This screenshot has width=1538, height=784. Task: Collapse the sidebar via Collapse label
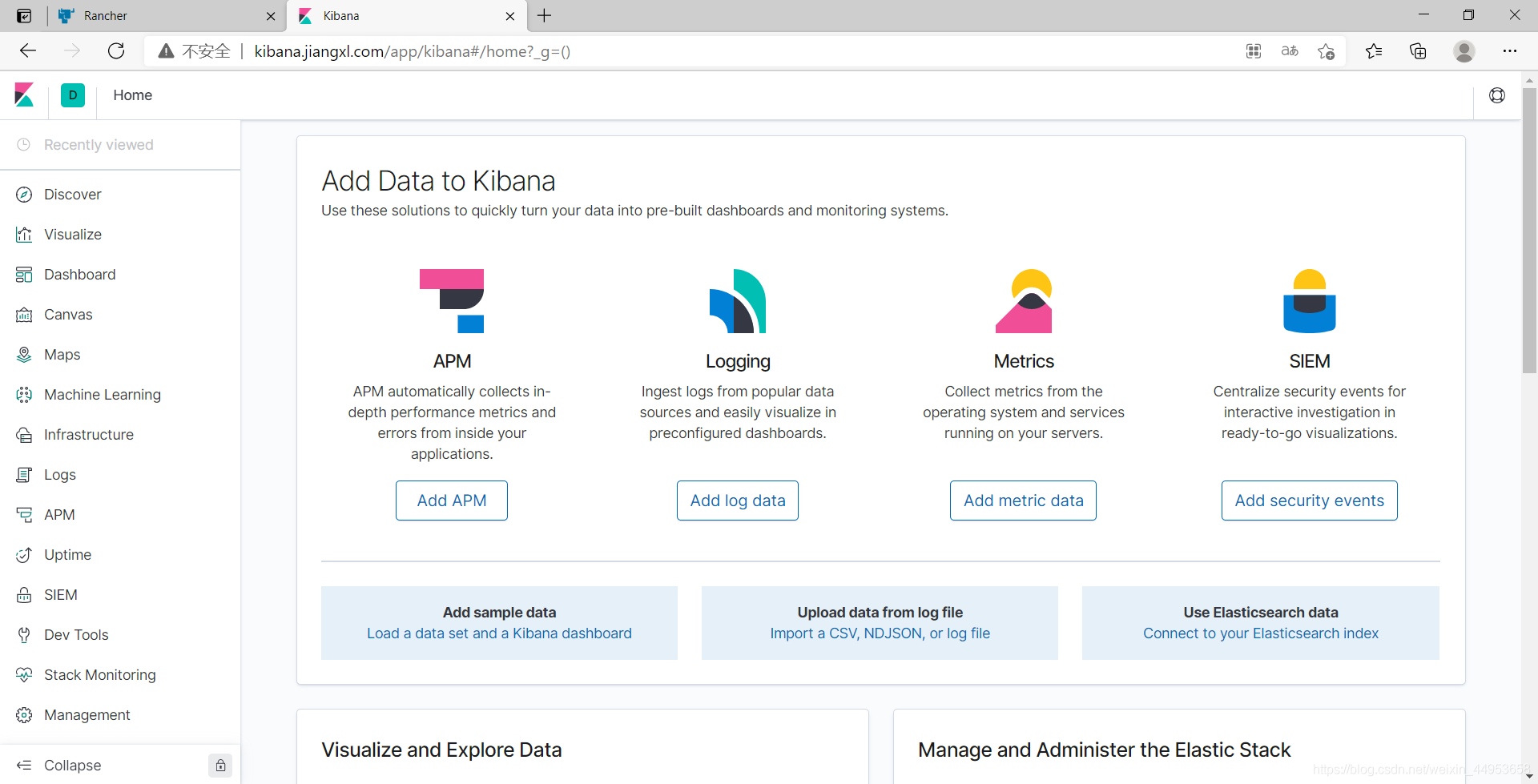[73, 766]
